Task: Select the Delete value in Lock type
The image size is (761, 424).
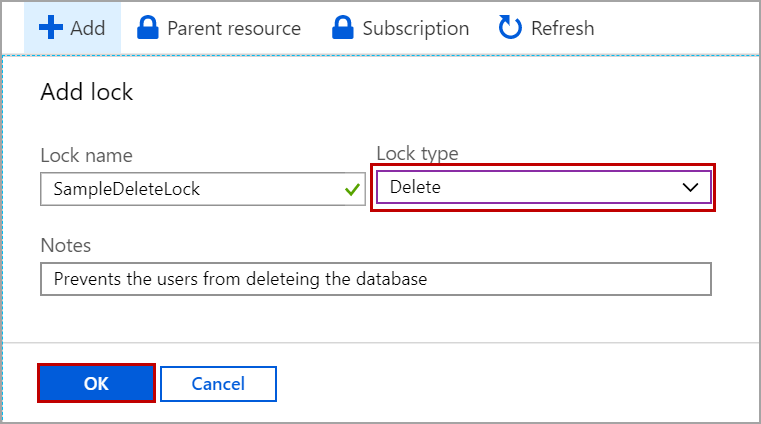Action: 415,187
